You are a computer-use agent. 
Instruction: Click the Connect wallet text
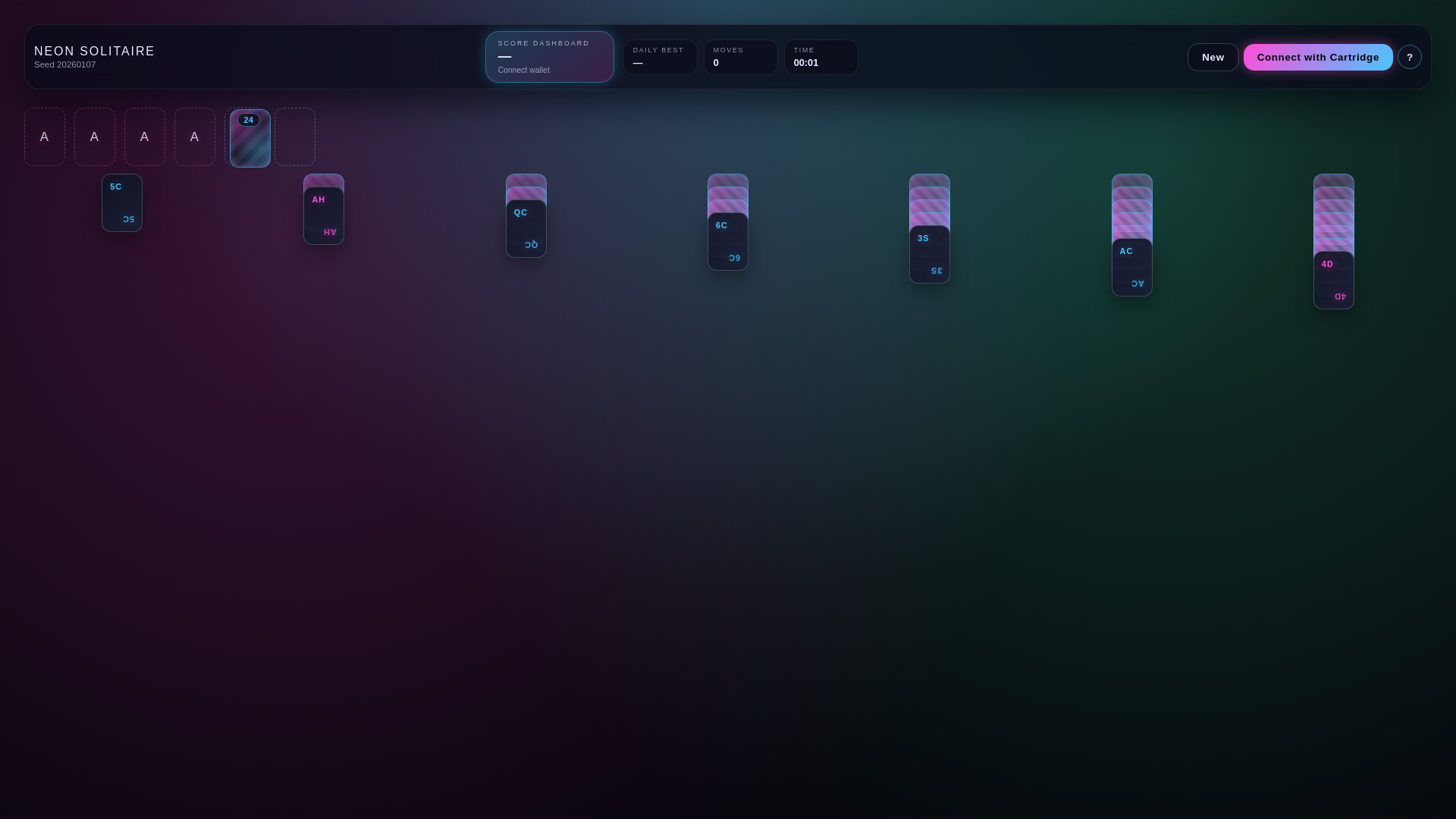pyautogui.click(x=524, y=71)
